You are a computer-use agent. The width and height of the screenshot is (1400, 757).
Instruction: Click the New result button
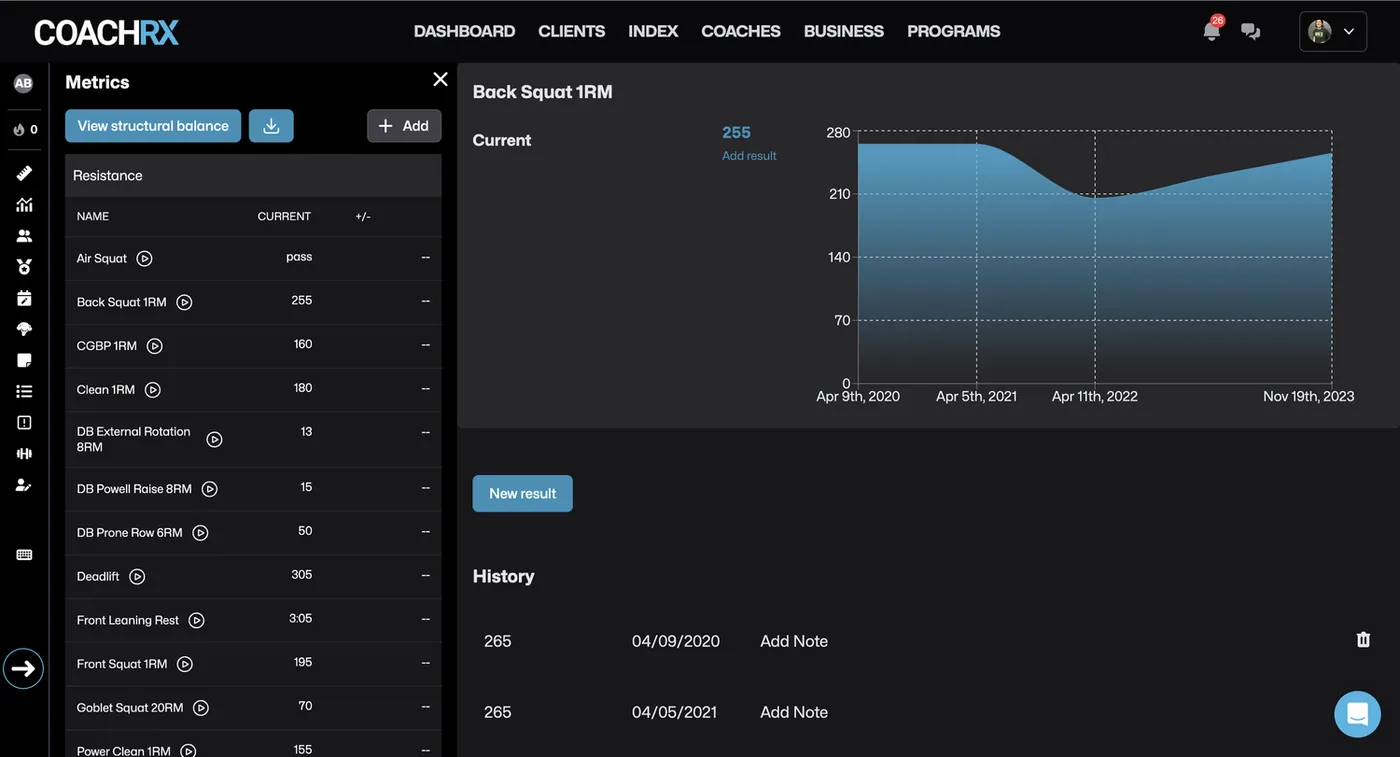[x=522, y=494]
